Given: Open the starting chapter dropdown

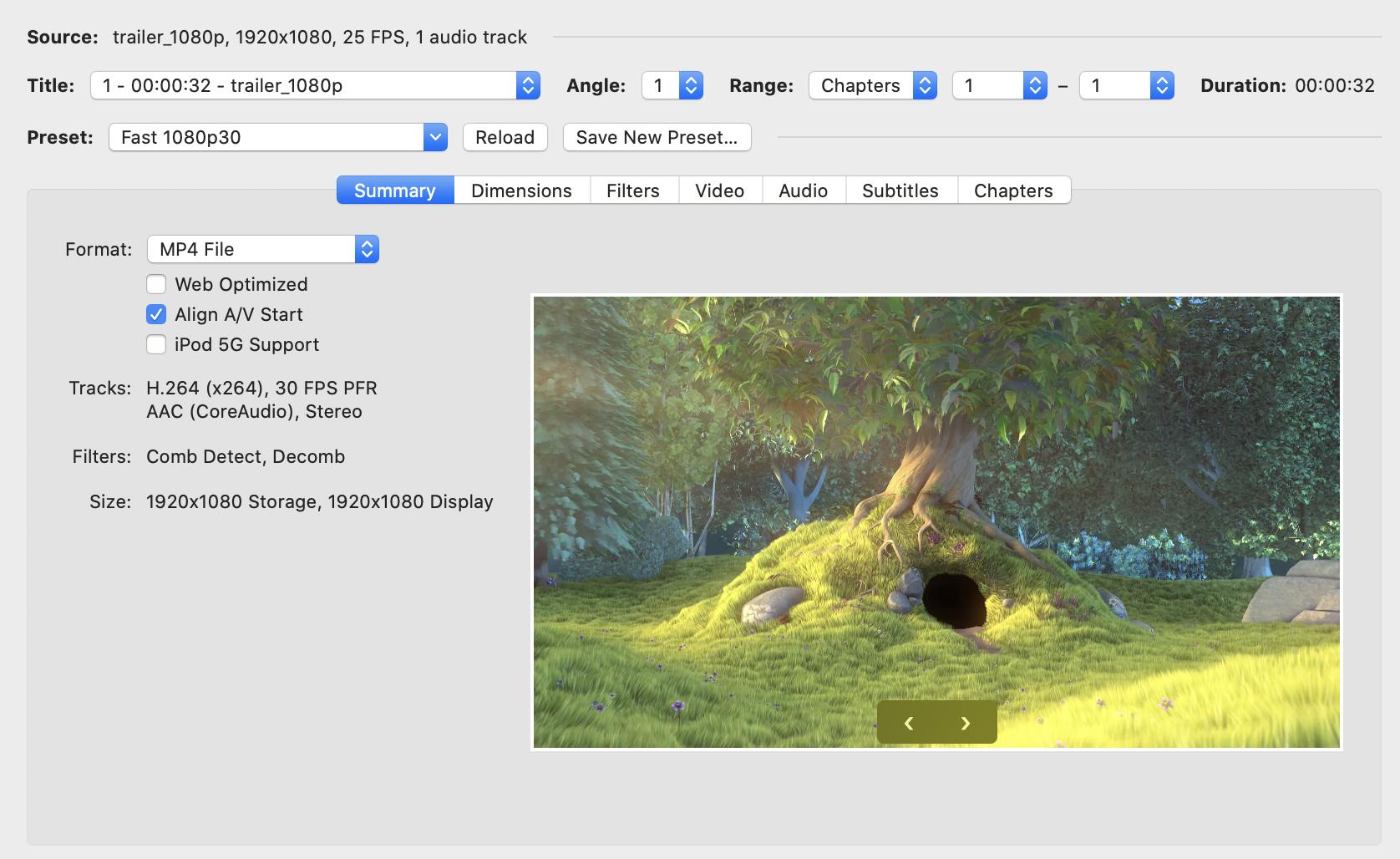Looking at the screenshot, I should [x=999, y=85].
